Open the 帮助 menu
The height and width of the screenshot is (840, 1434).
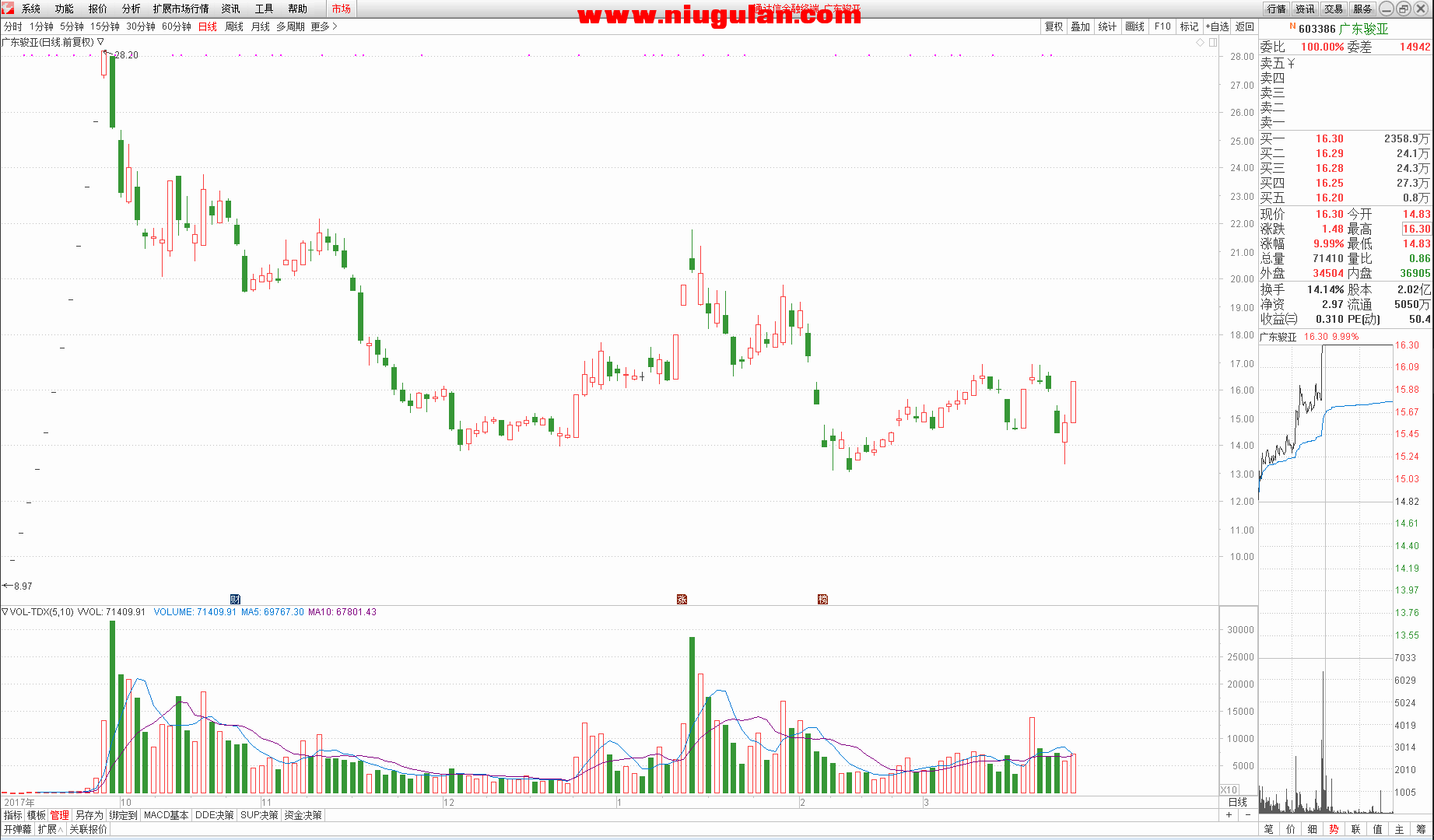298,9
